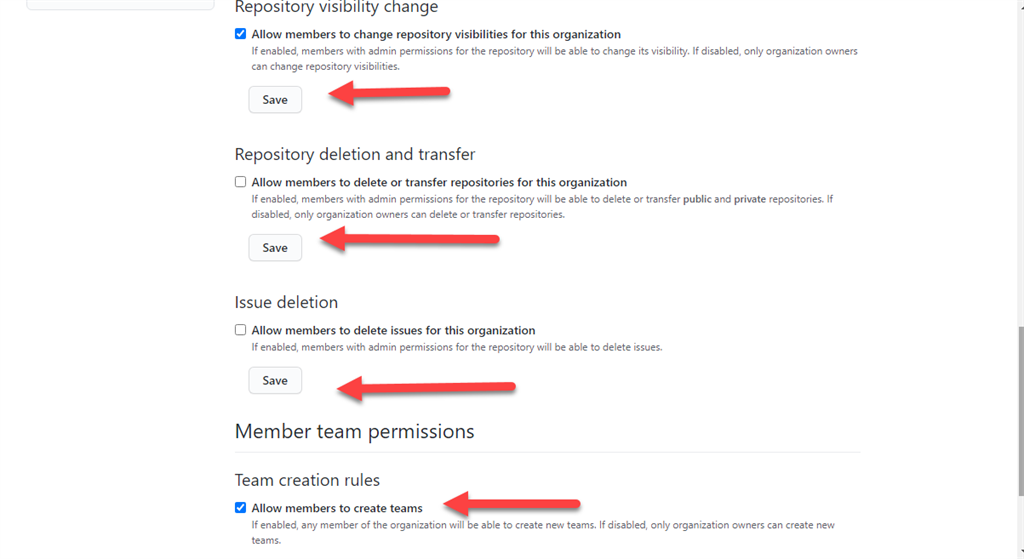Click the Issue deletion section heading
Screen dimensions: 1024x559
(286, 302)
